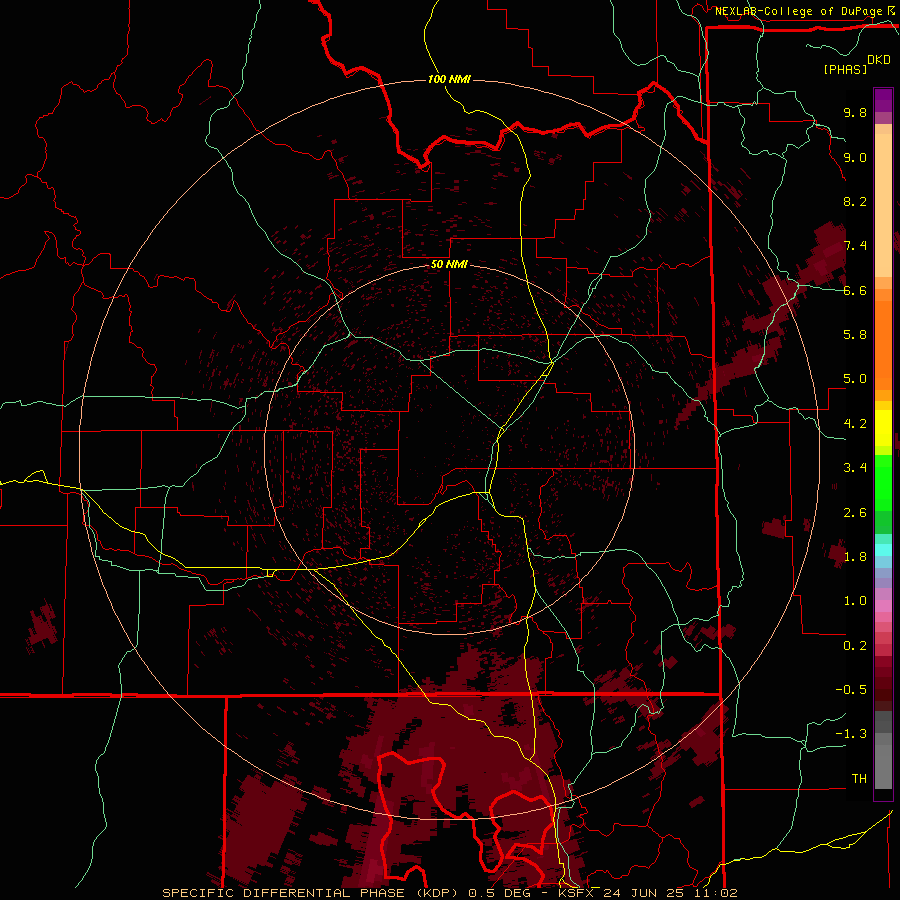Click the bright green color scale segment
The height and width of the screenshot is (900, 900).
tap(883, 483)
